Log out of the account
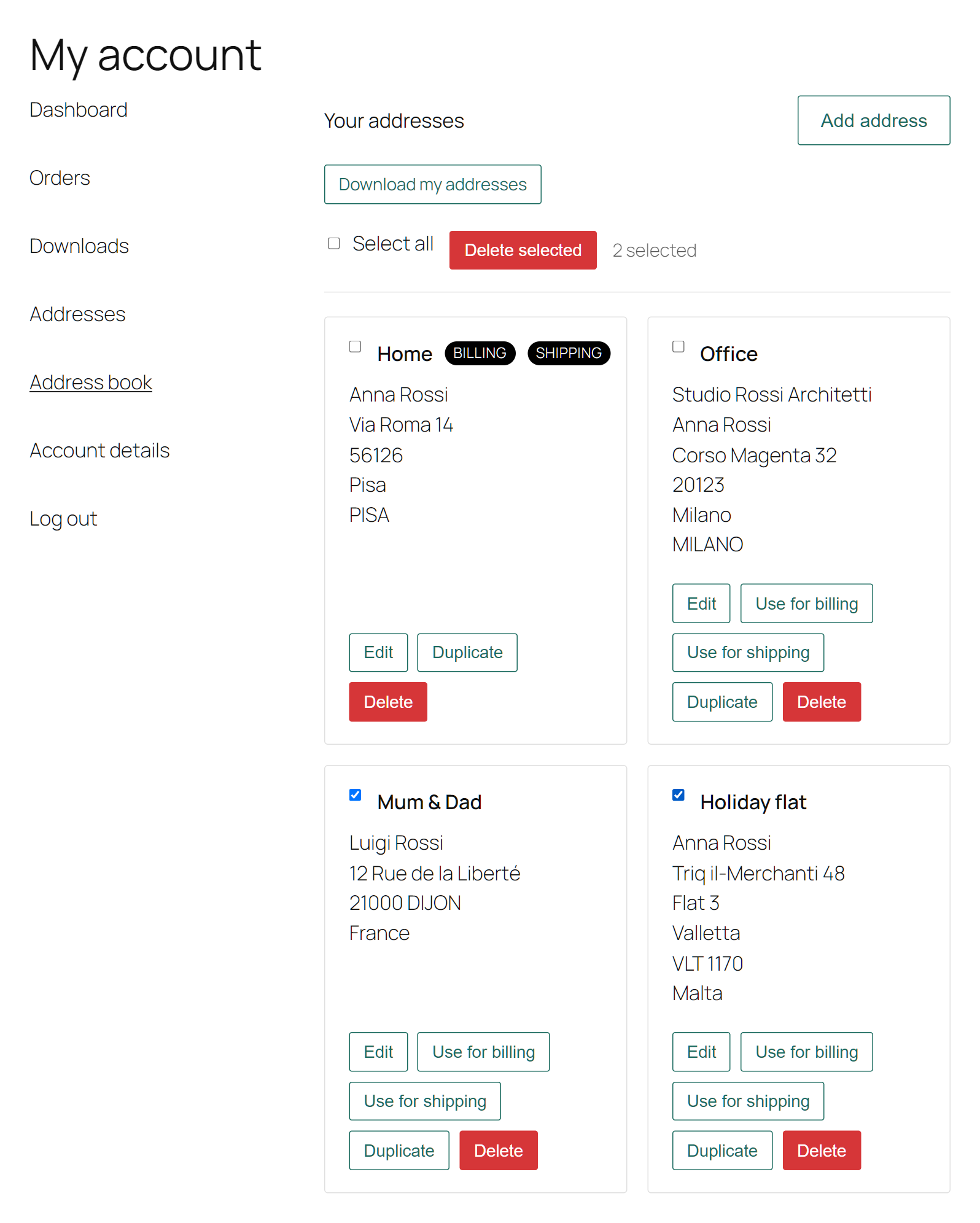Image resolution: width=980 pixels, height=1223 pixels. click(x=64, y=519)
